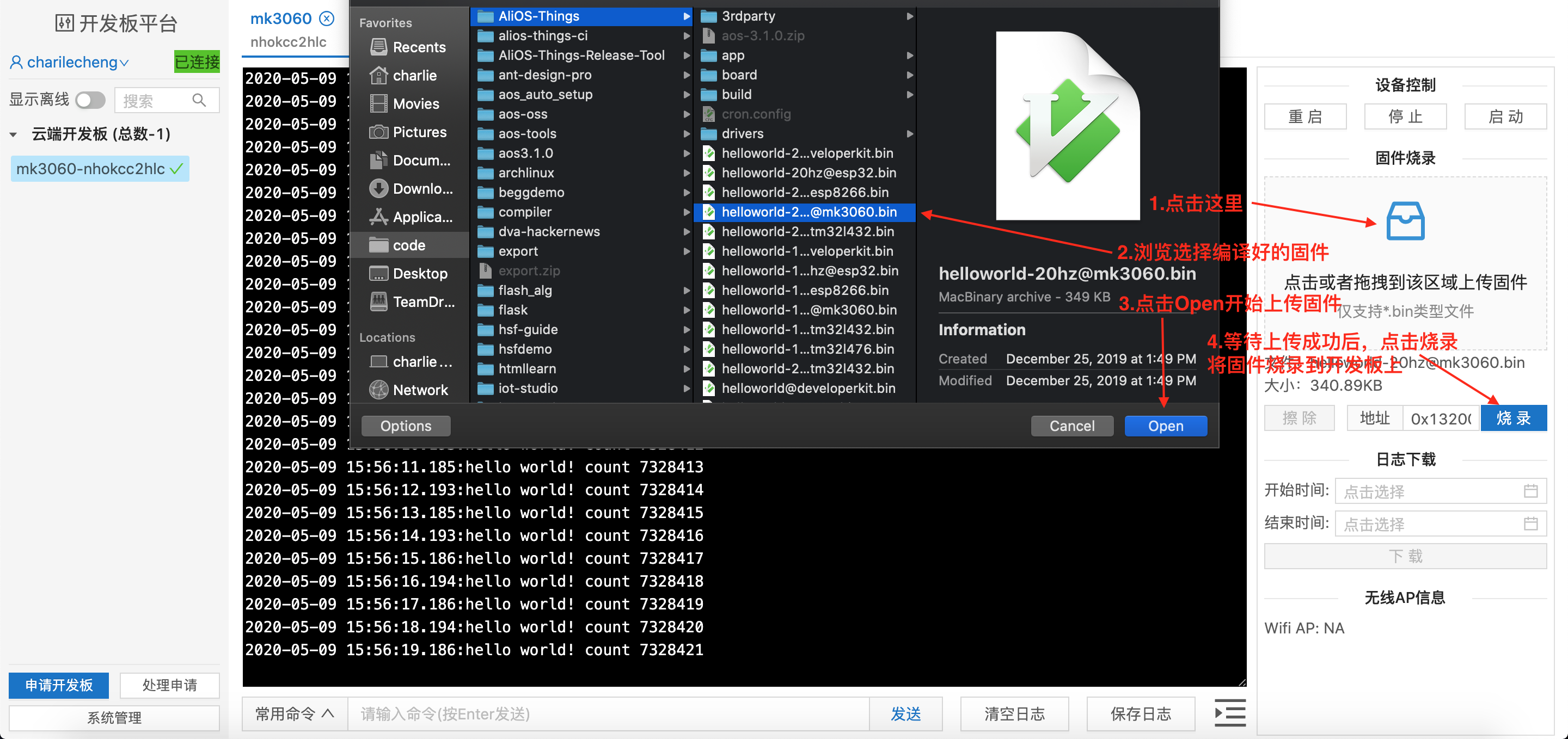
Task: Click Open to upload firmware
Action: point(1165,426)
